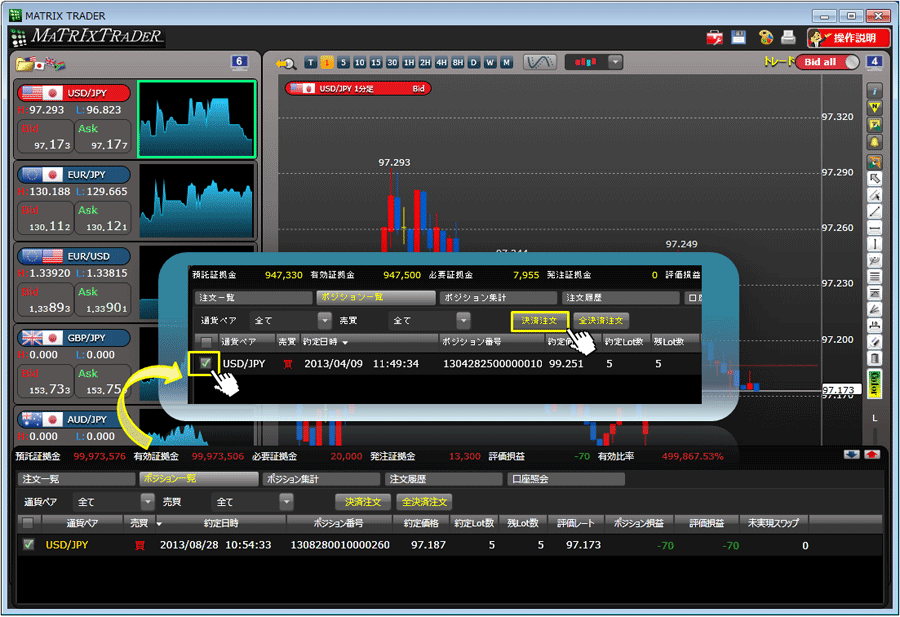Open the technical indicator wave icon
The height and width of the screenshot is (617, 900).
540,62
